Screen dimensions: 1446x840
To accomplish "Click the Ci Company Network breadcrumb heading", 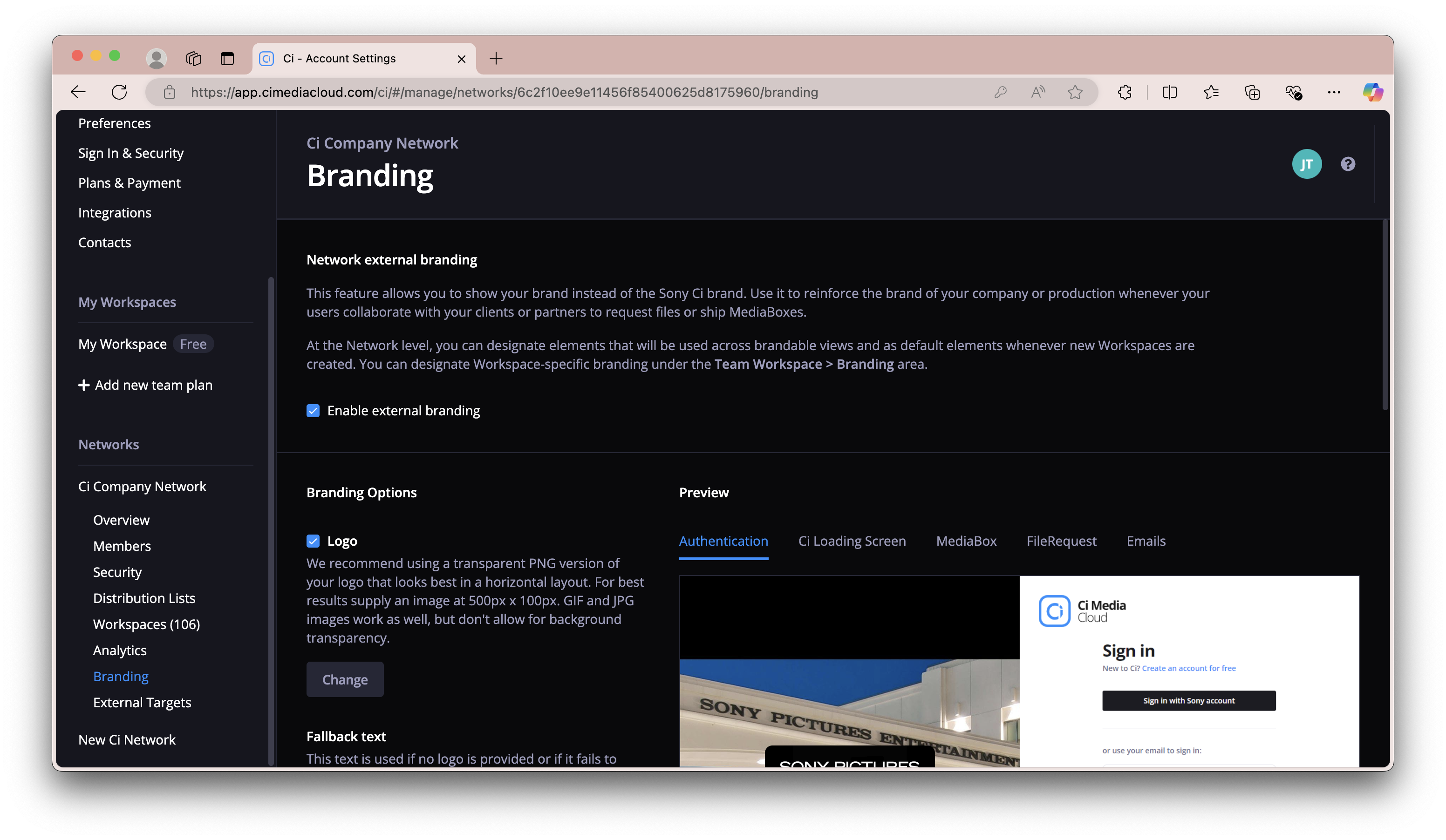I will [382, 143].
